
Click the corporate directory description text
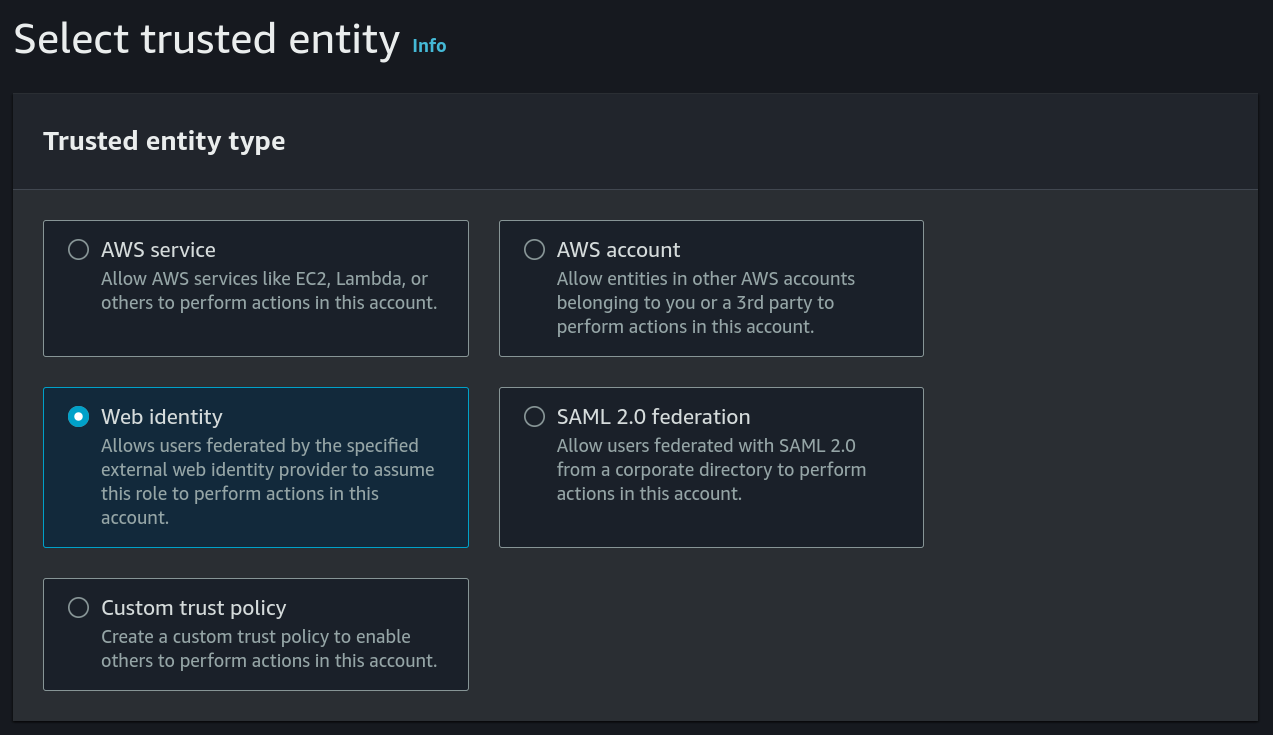[711, 469]
